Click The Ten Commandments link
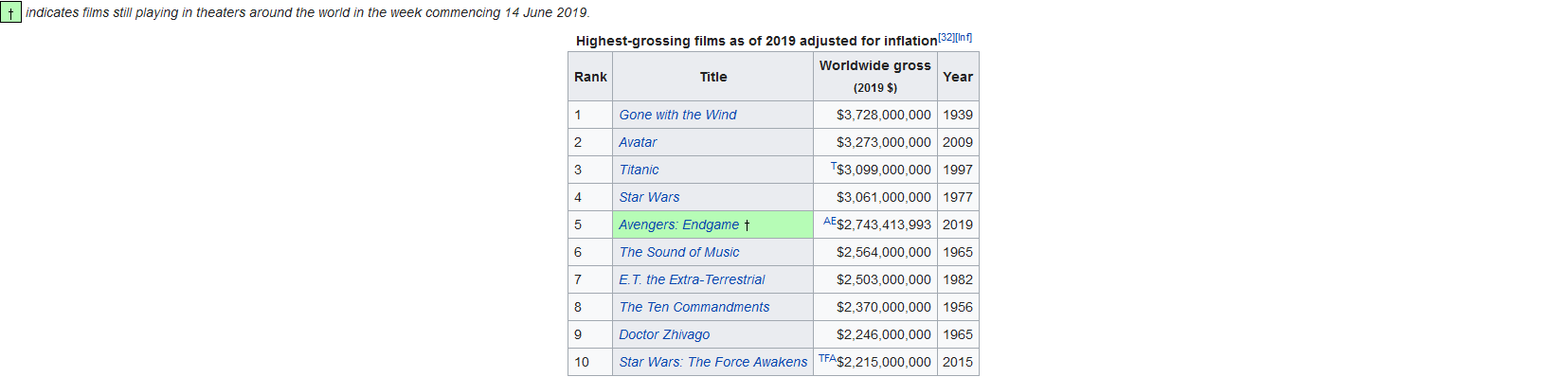 click(x=694, y=307)
